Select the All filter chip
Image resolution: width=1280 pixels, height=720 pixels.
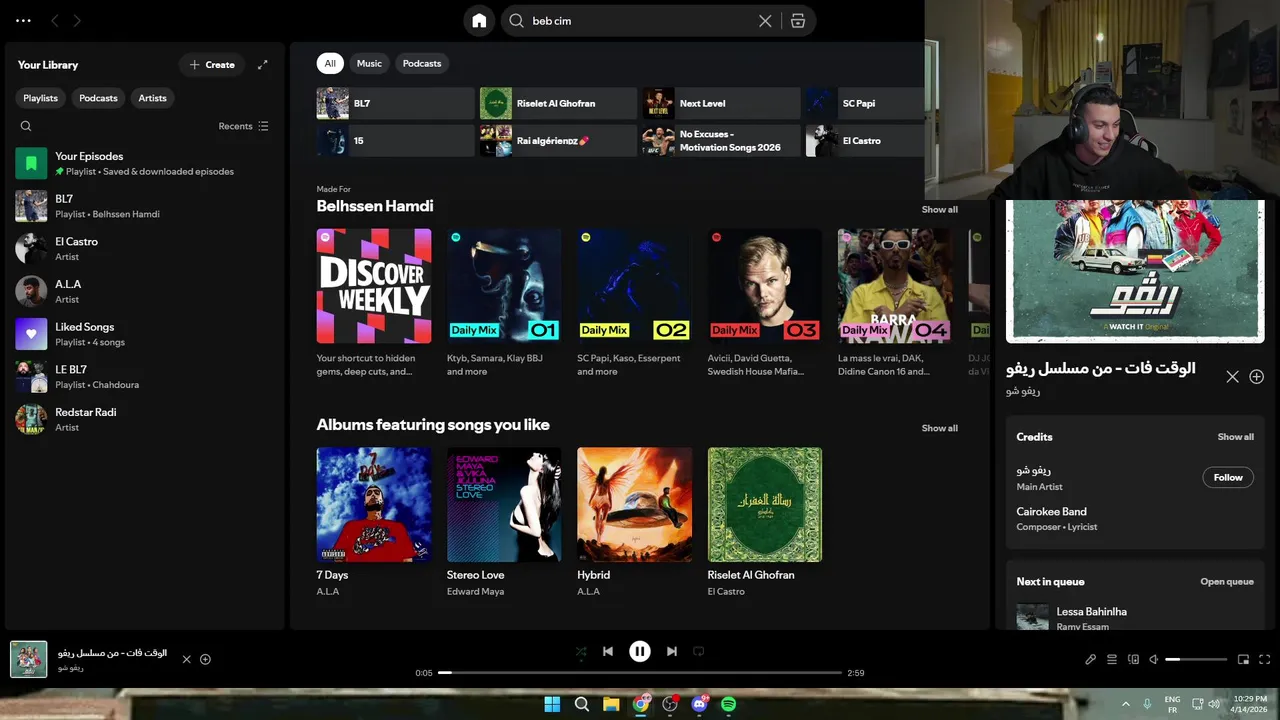[330, 63]
